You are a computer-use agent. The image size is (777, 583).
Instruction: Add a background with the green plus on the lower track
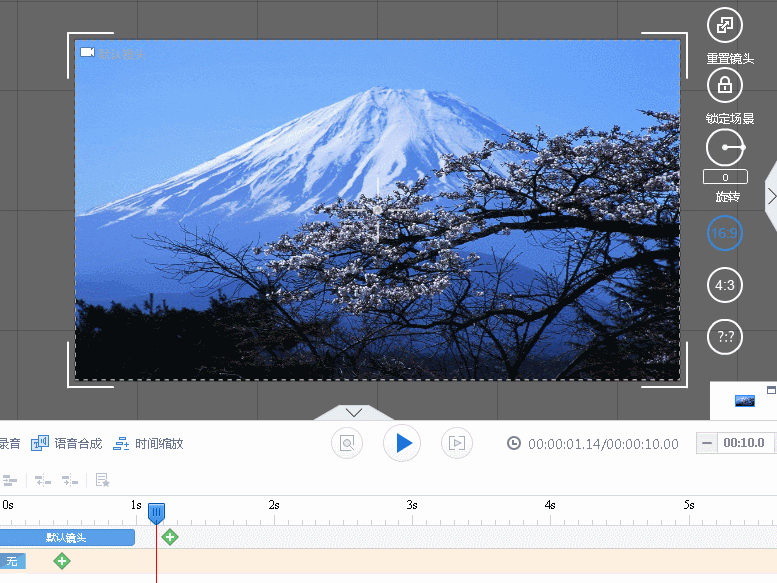coord(62,561)
